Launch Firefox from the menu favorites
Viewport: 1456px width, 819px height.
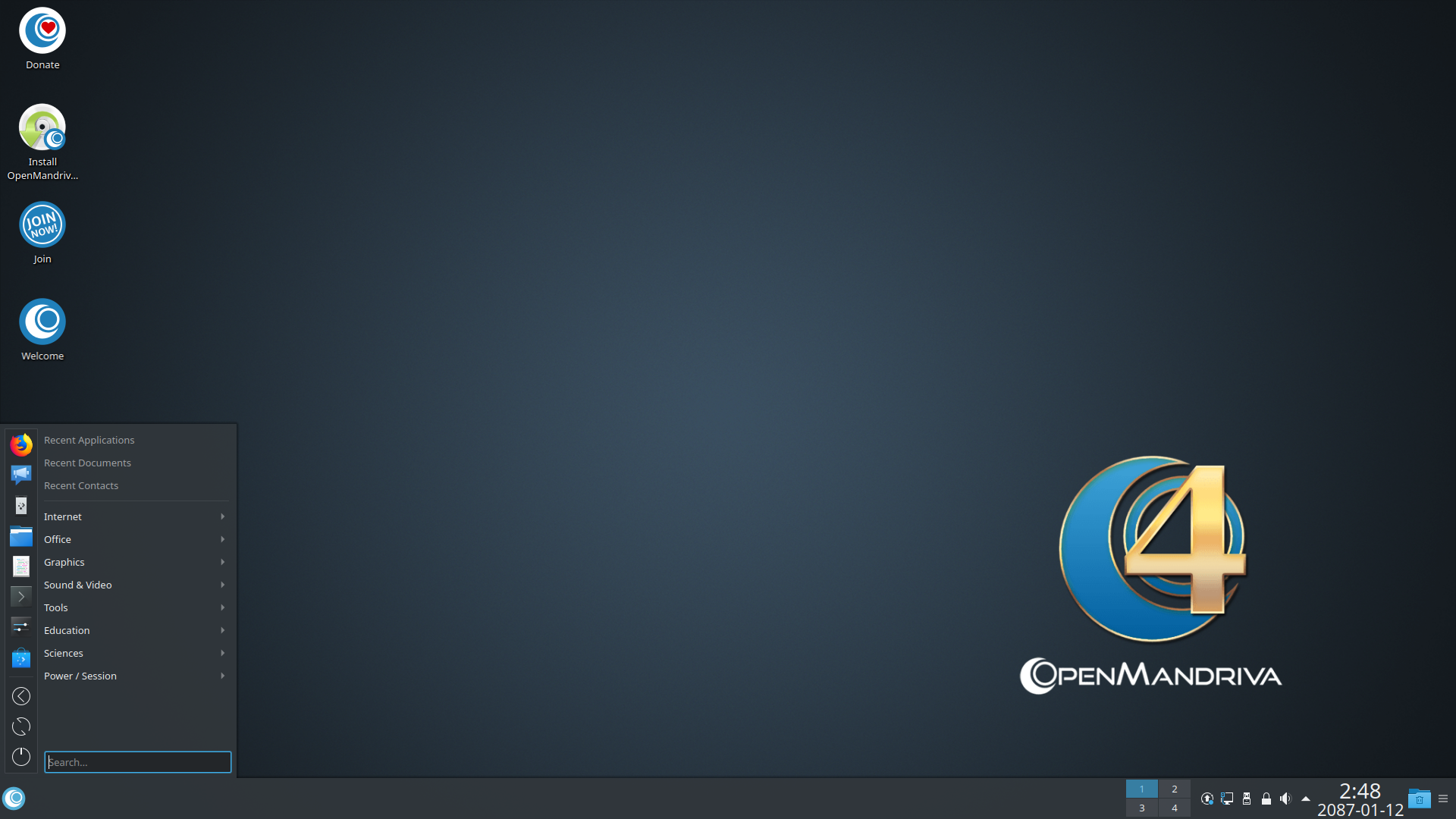pos(21,444)
